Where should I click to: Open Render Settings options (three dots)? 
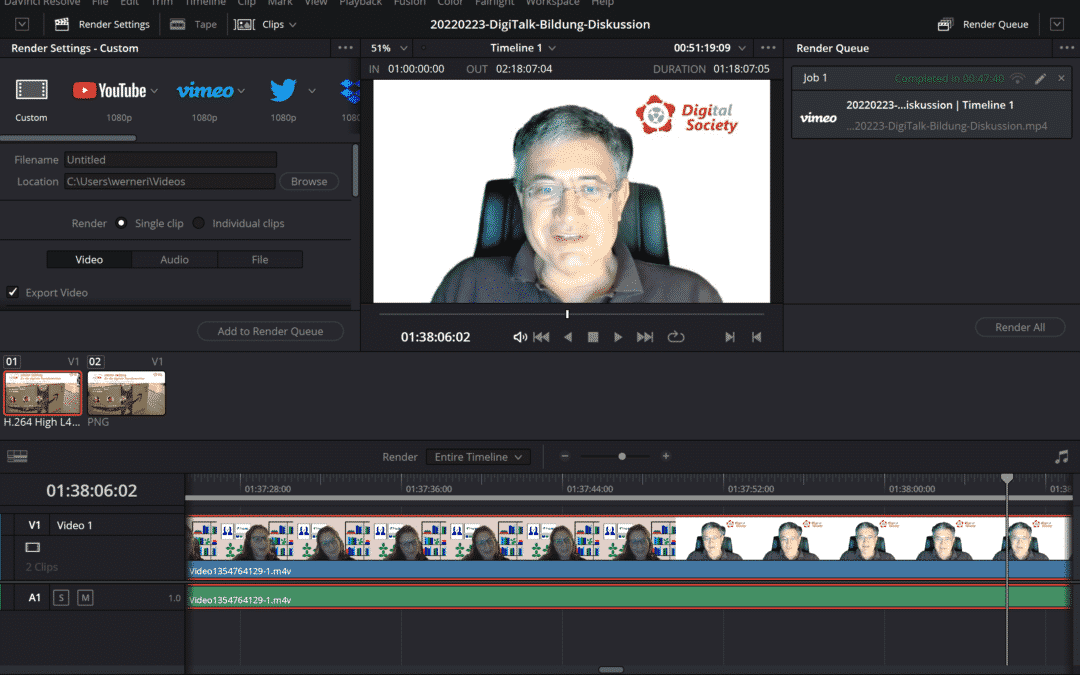pos(345,48)
